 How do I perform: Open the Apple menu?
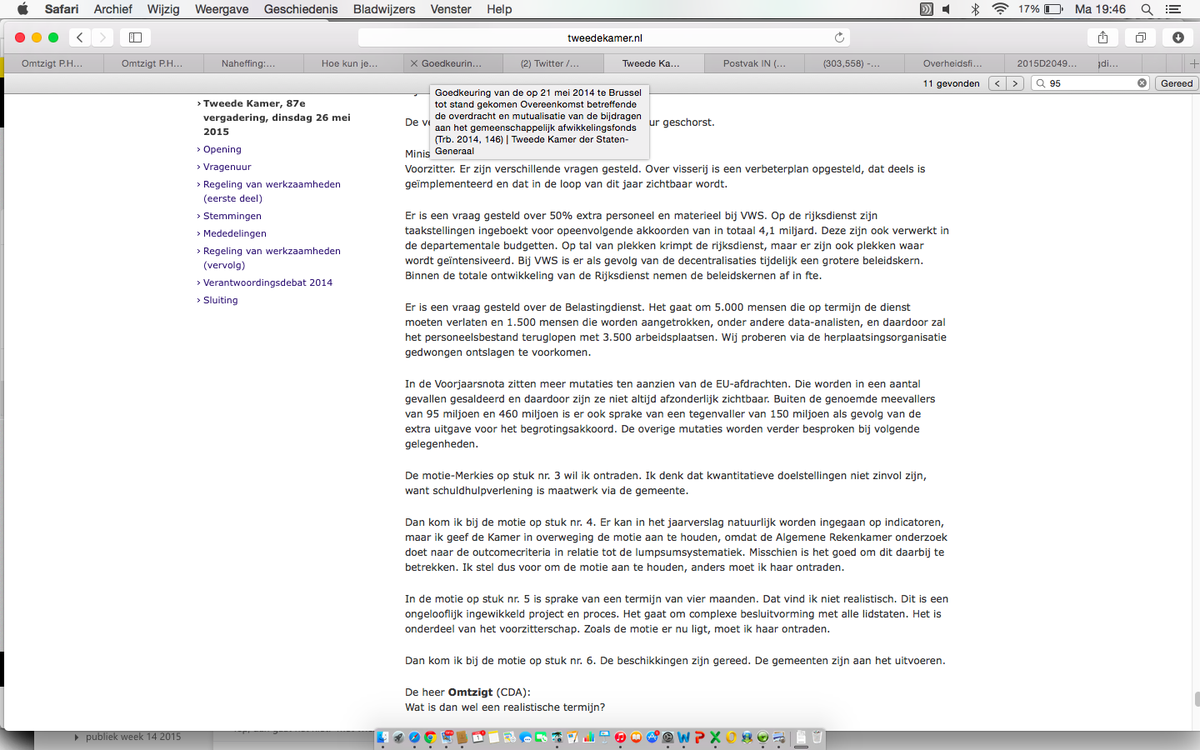pos(22,9)
